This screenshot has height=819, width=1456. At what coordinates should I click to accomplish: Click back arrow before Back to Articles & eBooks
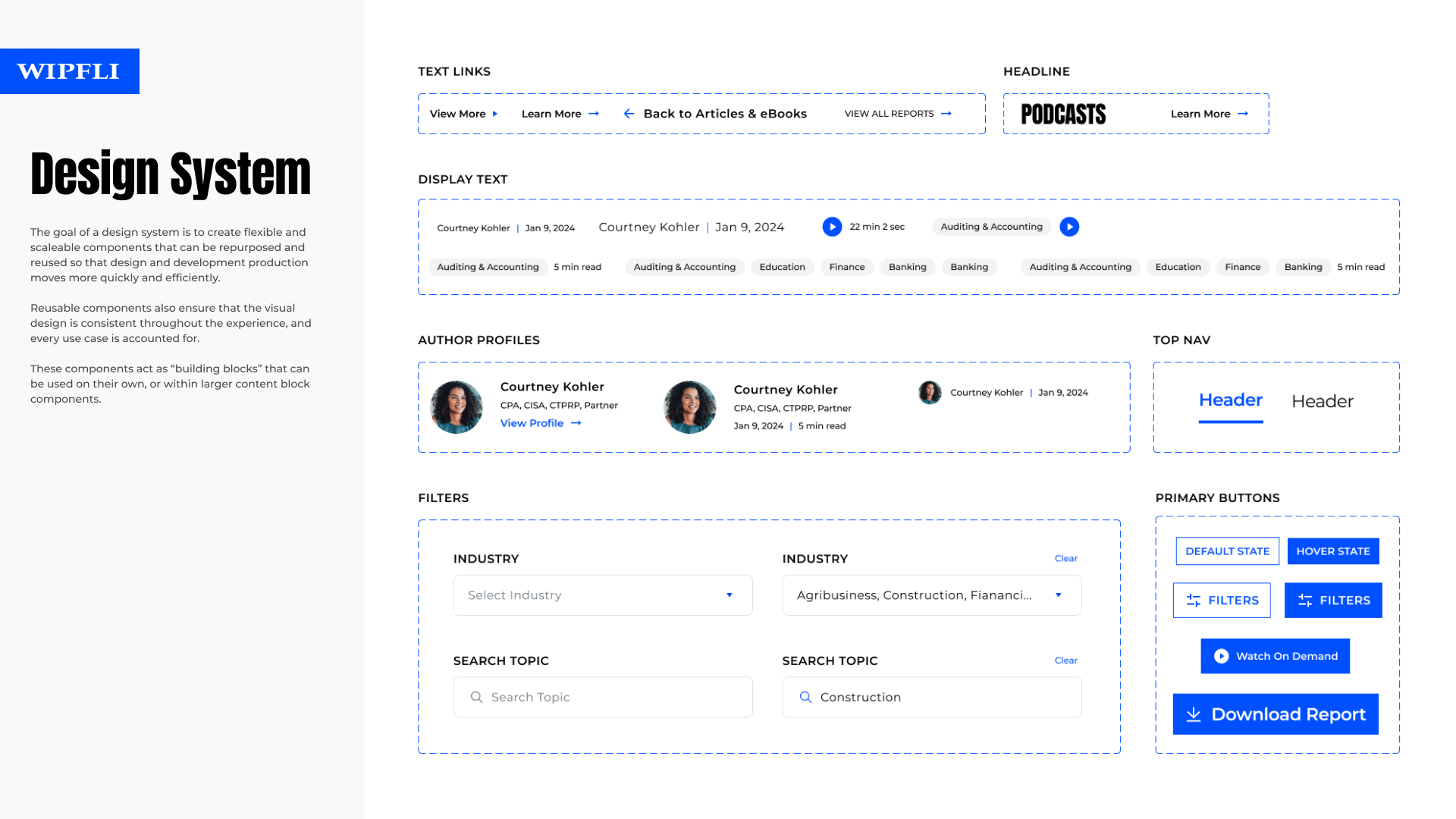tap(629, 114)
